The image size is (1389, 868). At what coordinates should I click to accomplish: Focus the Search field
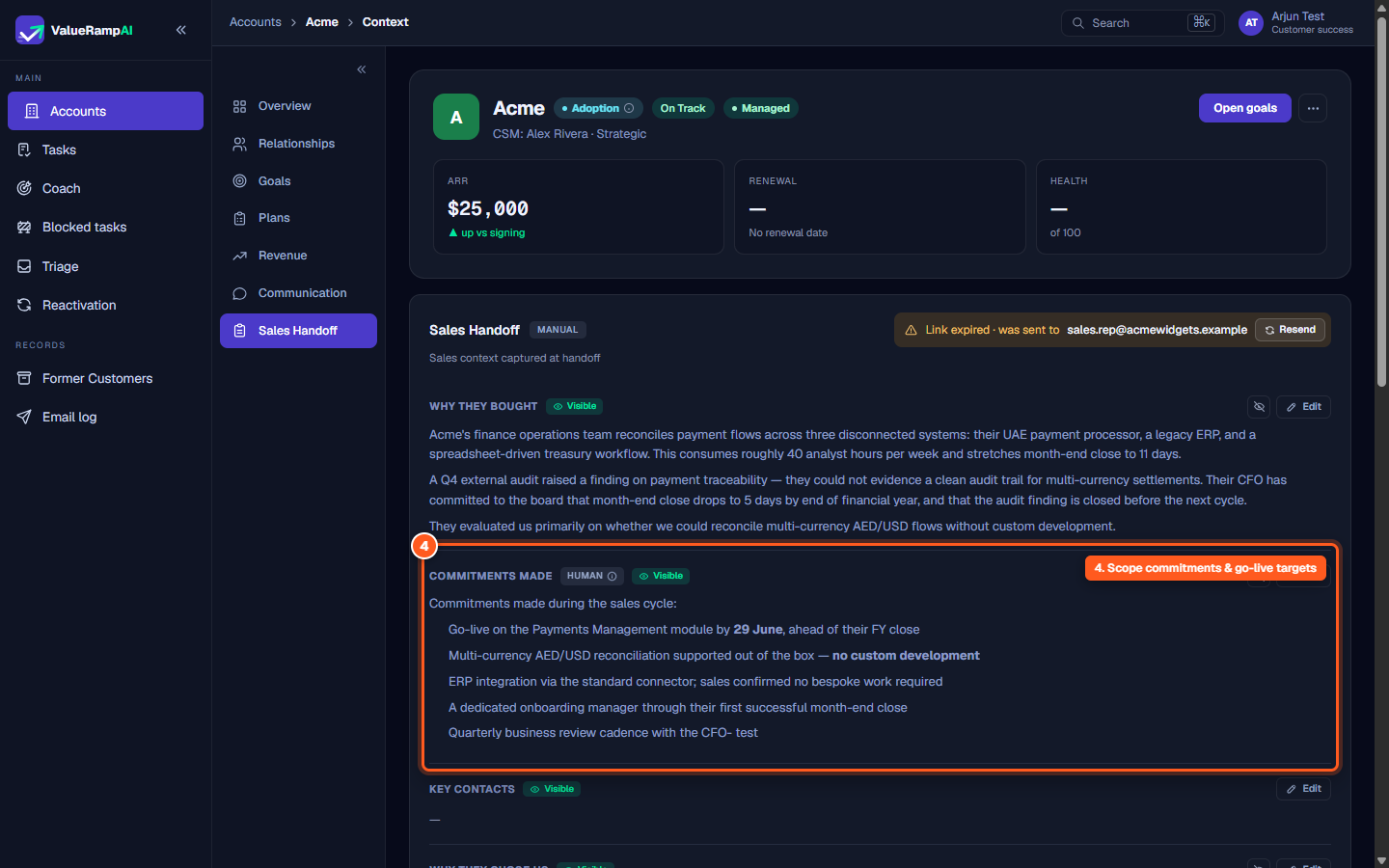click(x=1143, y=23)
